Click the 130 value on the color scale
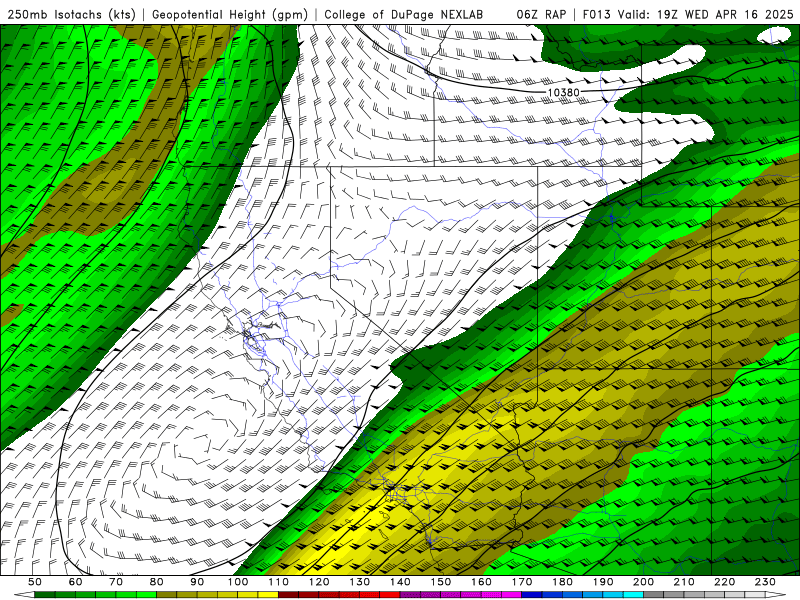800x600 pixels. (360, 582)
